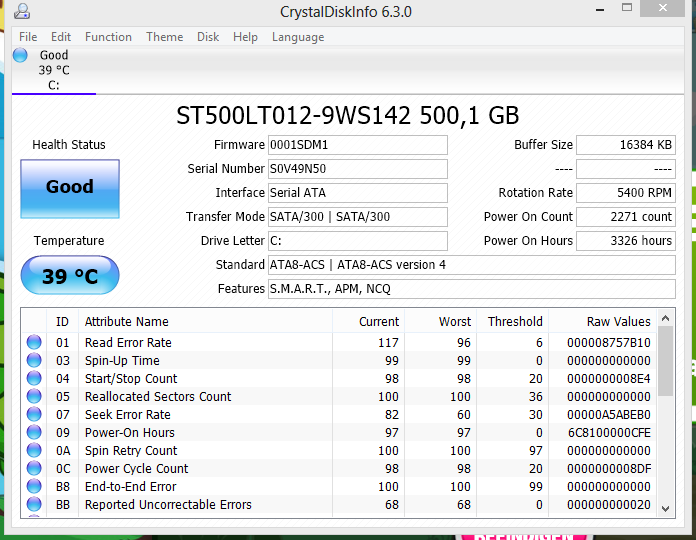This screenshot has width=696, height=540.
Task: Minimize the CrystalDiskInfo window
Action: coord(600,9)
